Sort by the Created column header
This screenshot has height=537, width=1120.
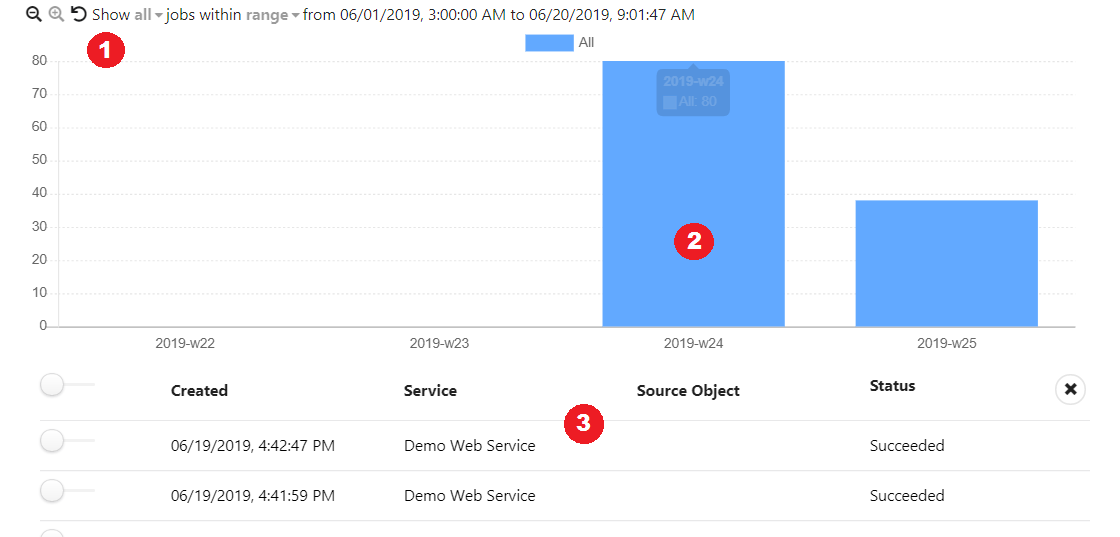[x=199, y=391]
